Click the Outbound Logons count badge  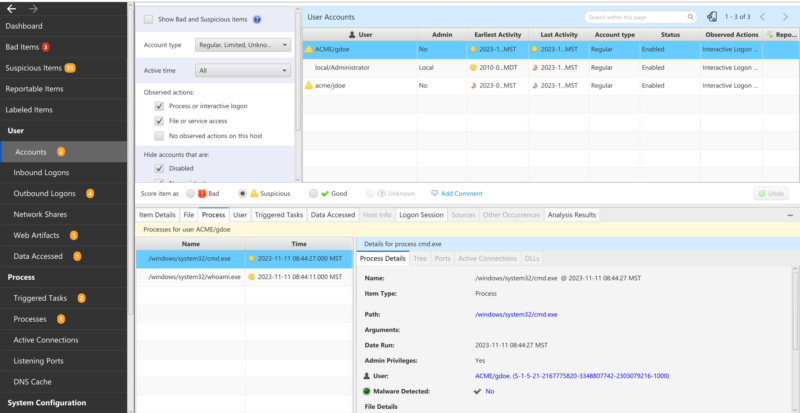pyautogui.click(x=90, y=193)
